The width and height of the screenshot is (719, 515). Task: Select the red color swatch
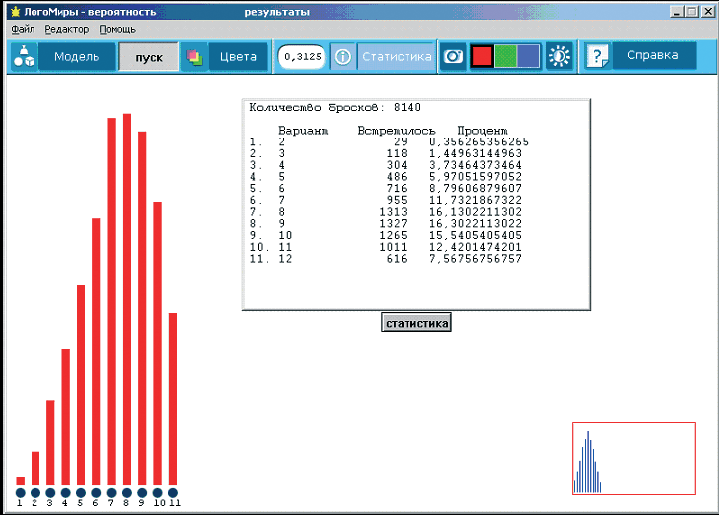pos(482,57)
